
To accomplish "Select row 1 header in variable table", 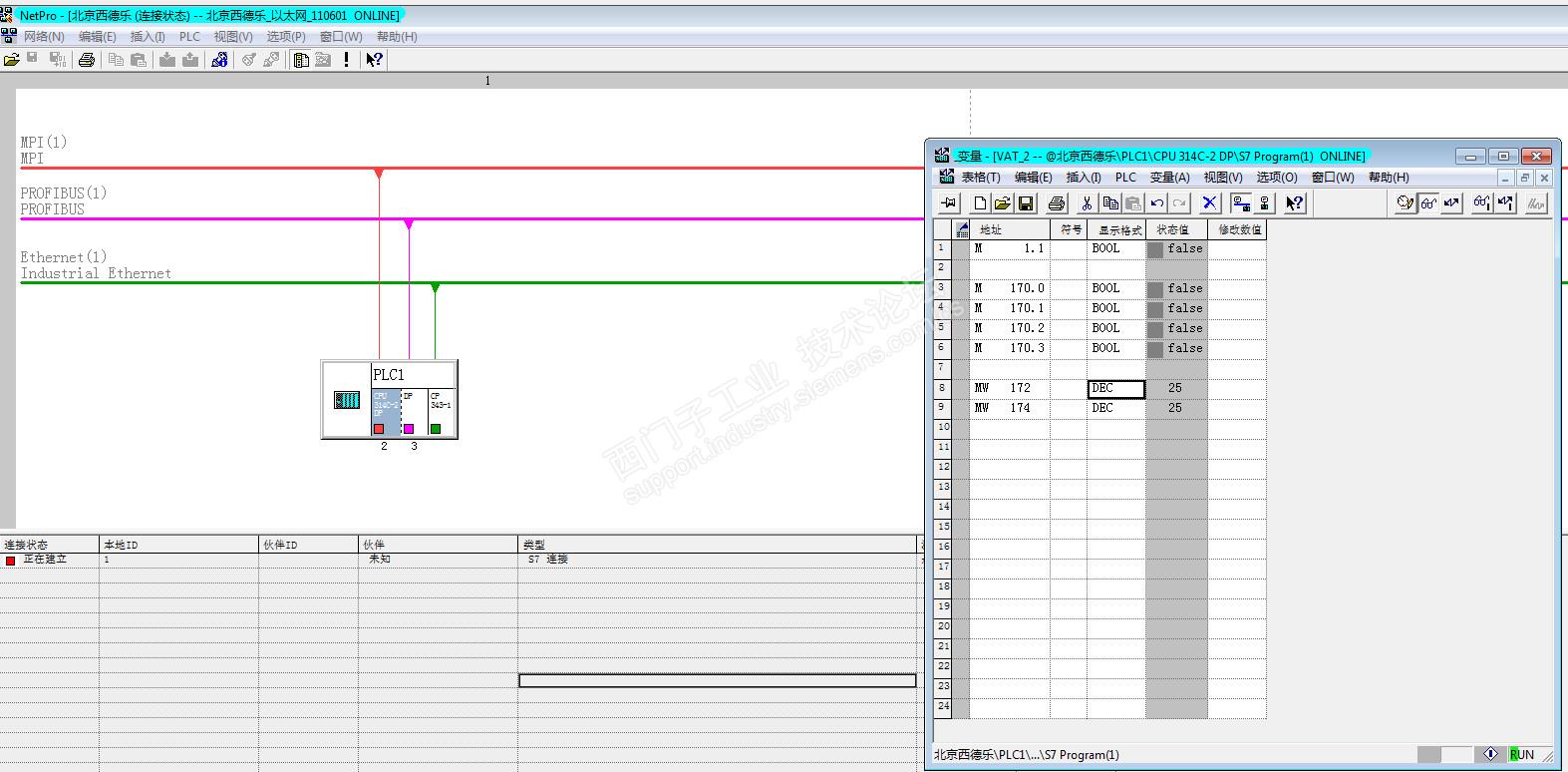I will (x=942, y=249).
